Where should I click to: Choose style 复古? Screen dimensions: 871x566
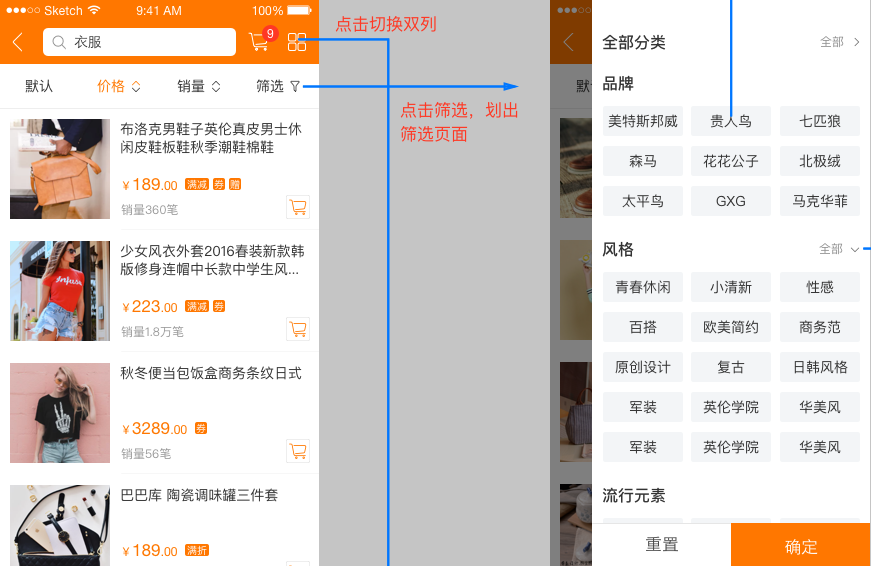[731, 367]
